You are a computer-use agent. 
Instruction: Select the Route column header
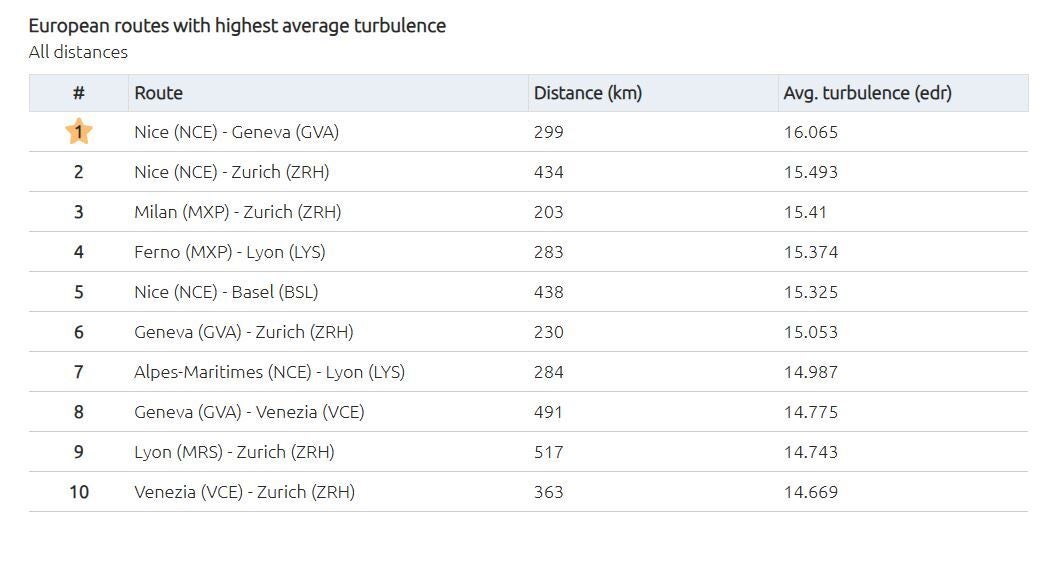click(158, 93)
